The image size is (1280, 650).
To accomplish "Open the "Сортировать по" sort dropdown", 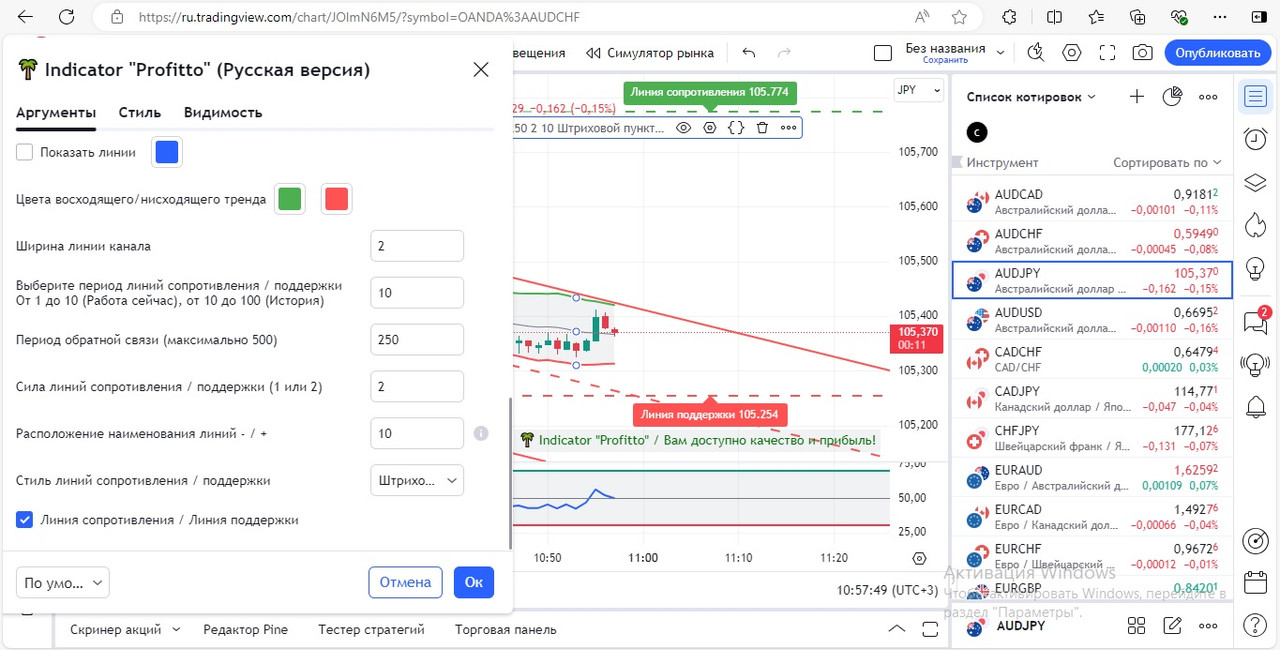I will click(x=1167, y=163).
